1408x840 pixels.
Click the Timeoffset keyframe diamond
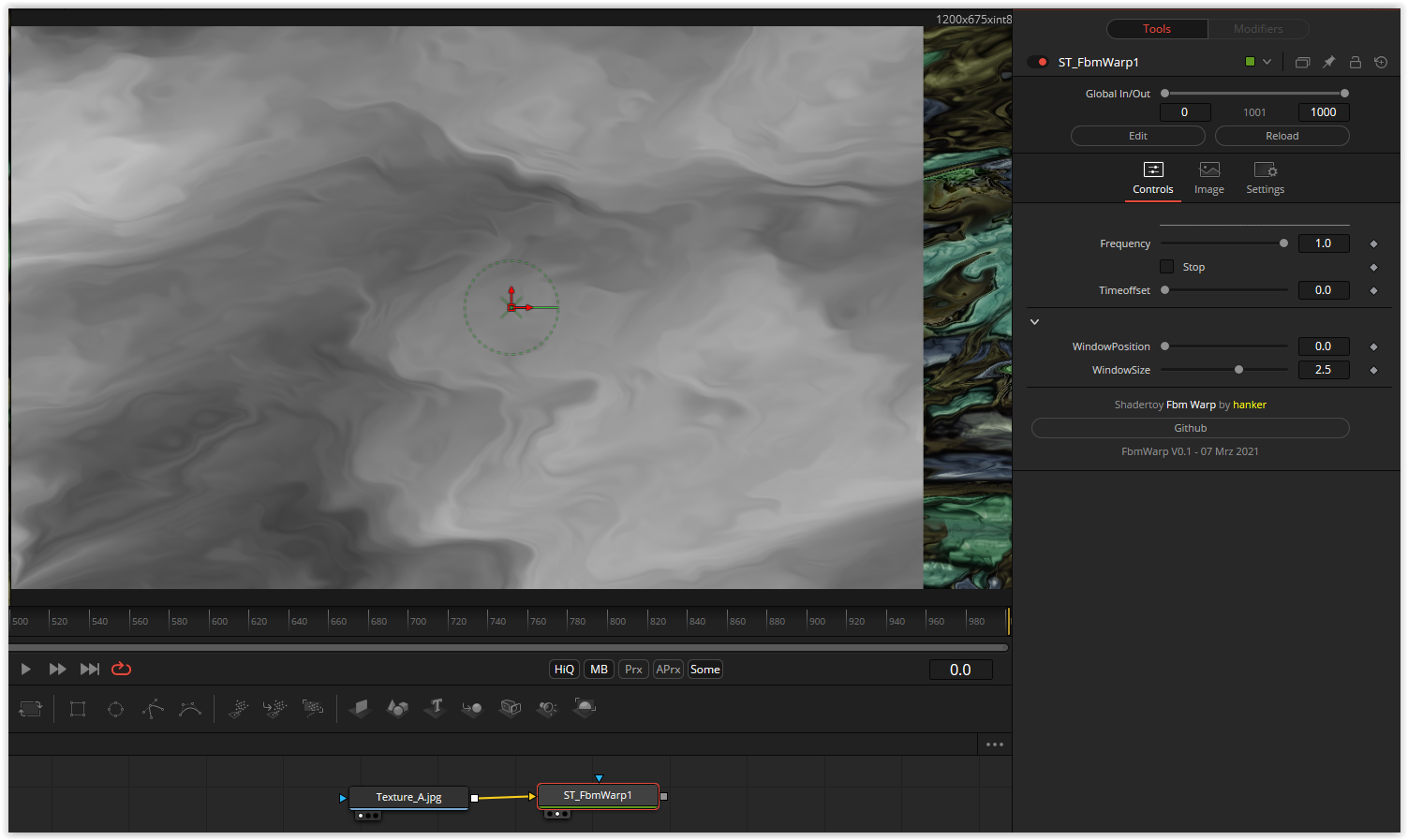click(1373, 290)
